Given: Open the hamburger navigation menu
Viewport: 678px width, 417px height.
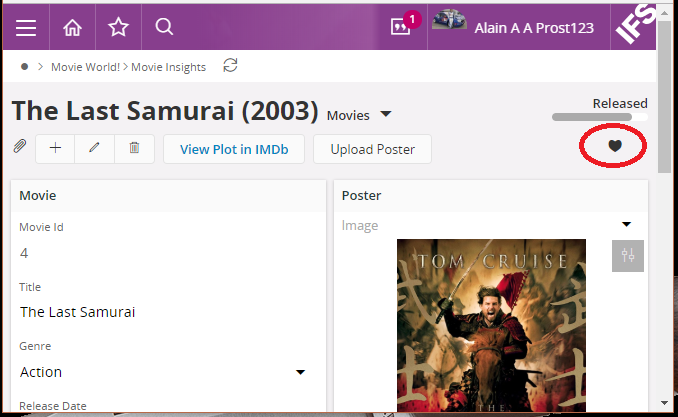Looking at the screenshot, I should tap(26, 28).
